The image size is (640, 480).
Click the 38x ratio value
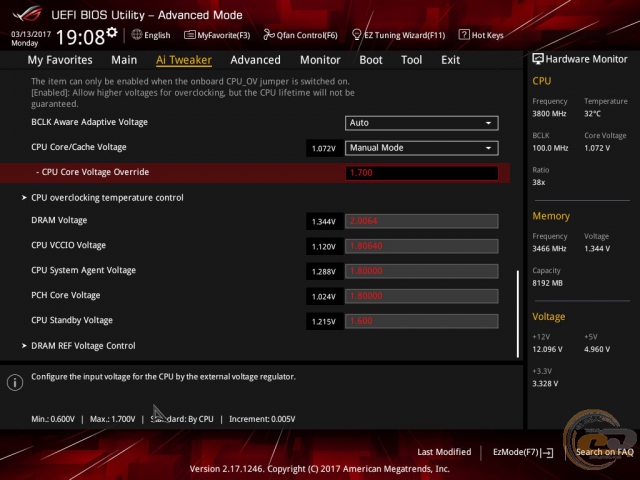point(538,182)
